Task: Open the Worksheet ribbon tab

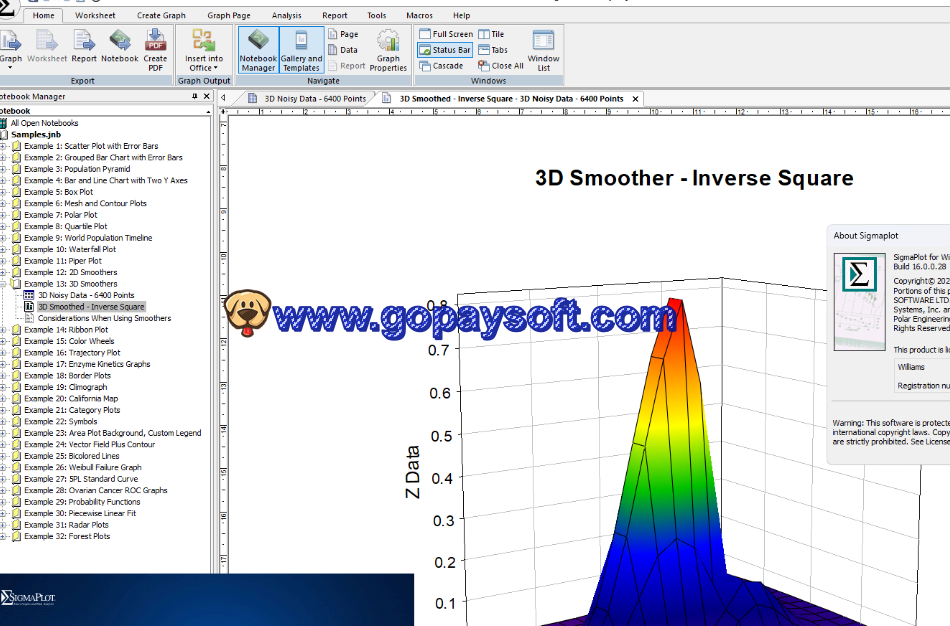Action: (x=95, y=15)
